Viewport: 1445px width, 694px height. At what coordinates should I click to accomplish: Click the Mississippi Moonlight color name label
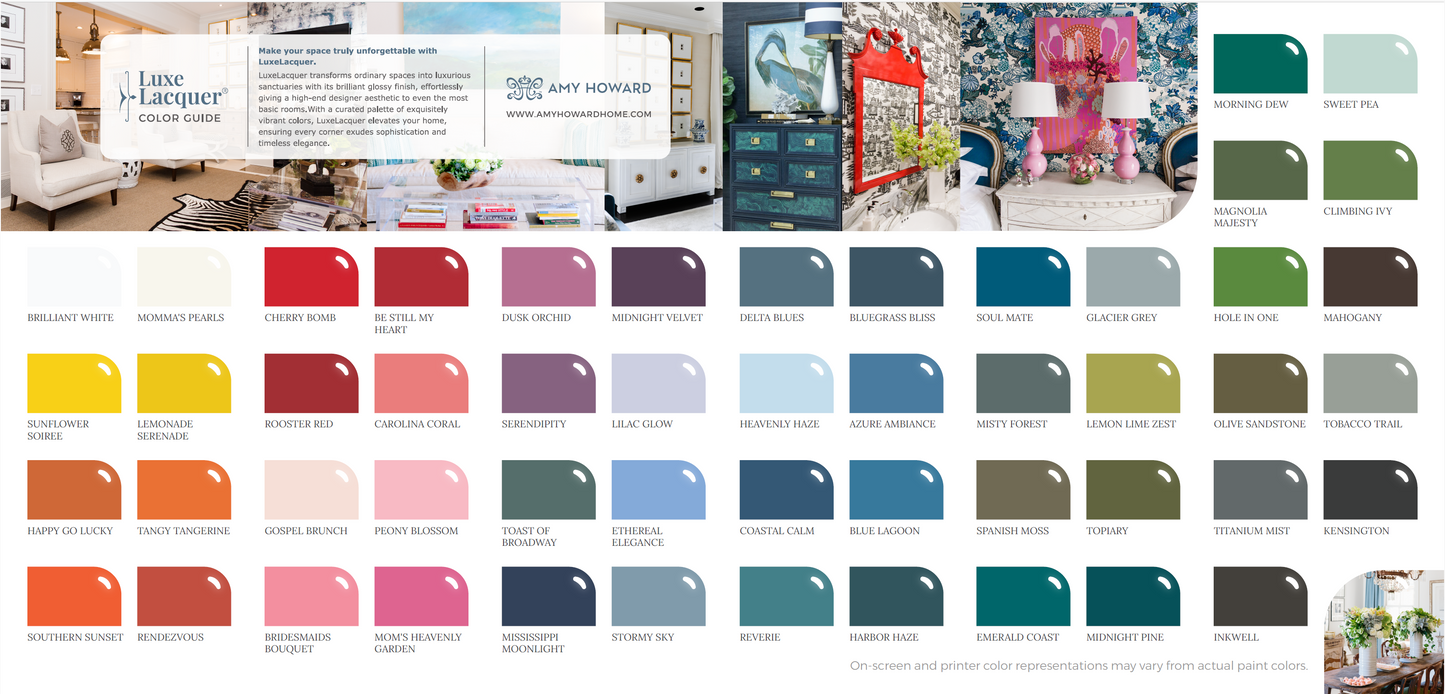click(x=533, y=643)
